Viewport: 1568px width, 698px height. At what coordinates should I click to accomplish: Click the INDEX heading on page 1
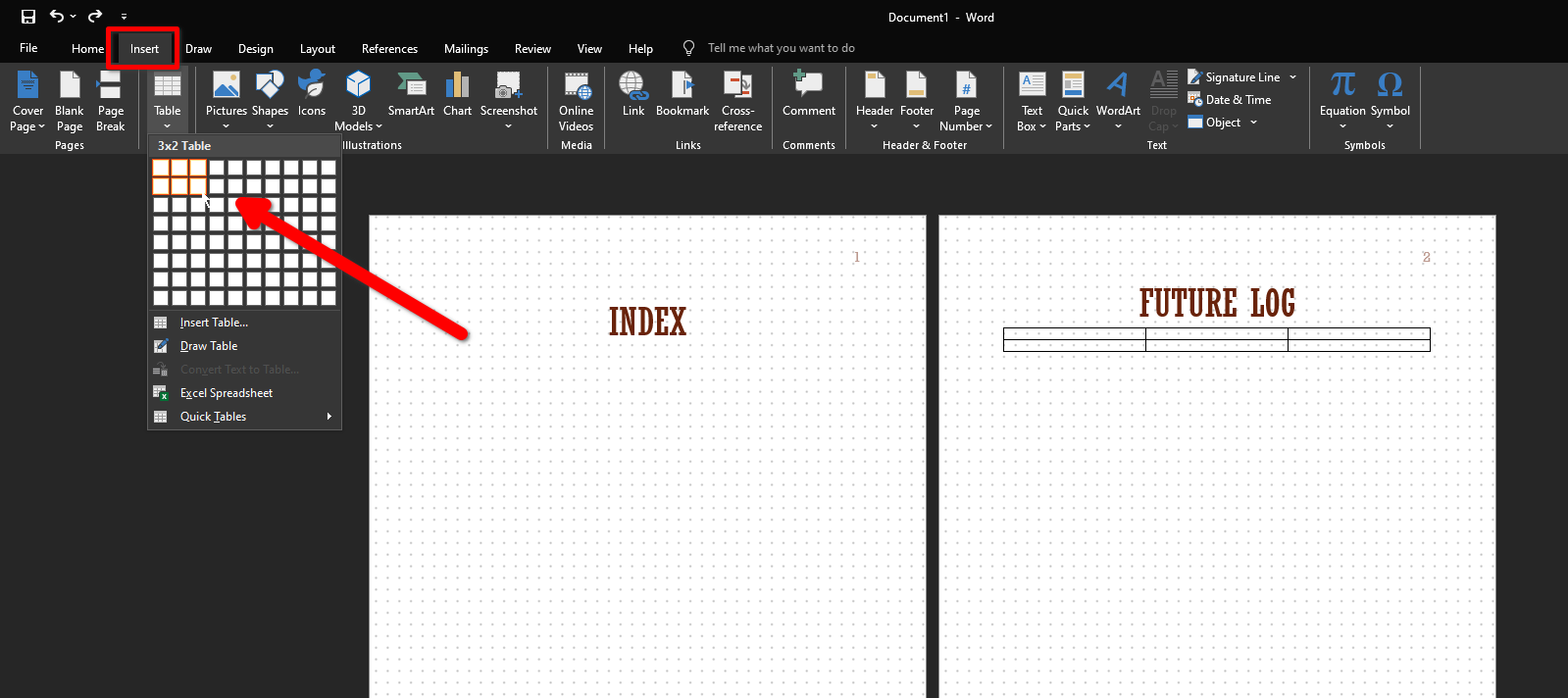point(647,322)
